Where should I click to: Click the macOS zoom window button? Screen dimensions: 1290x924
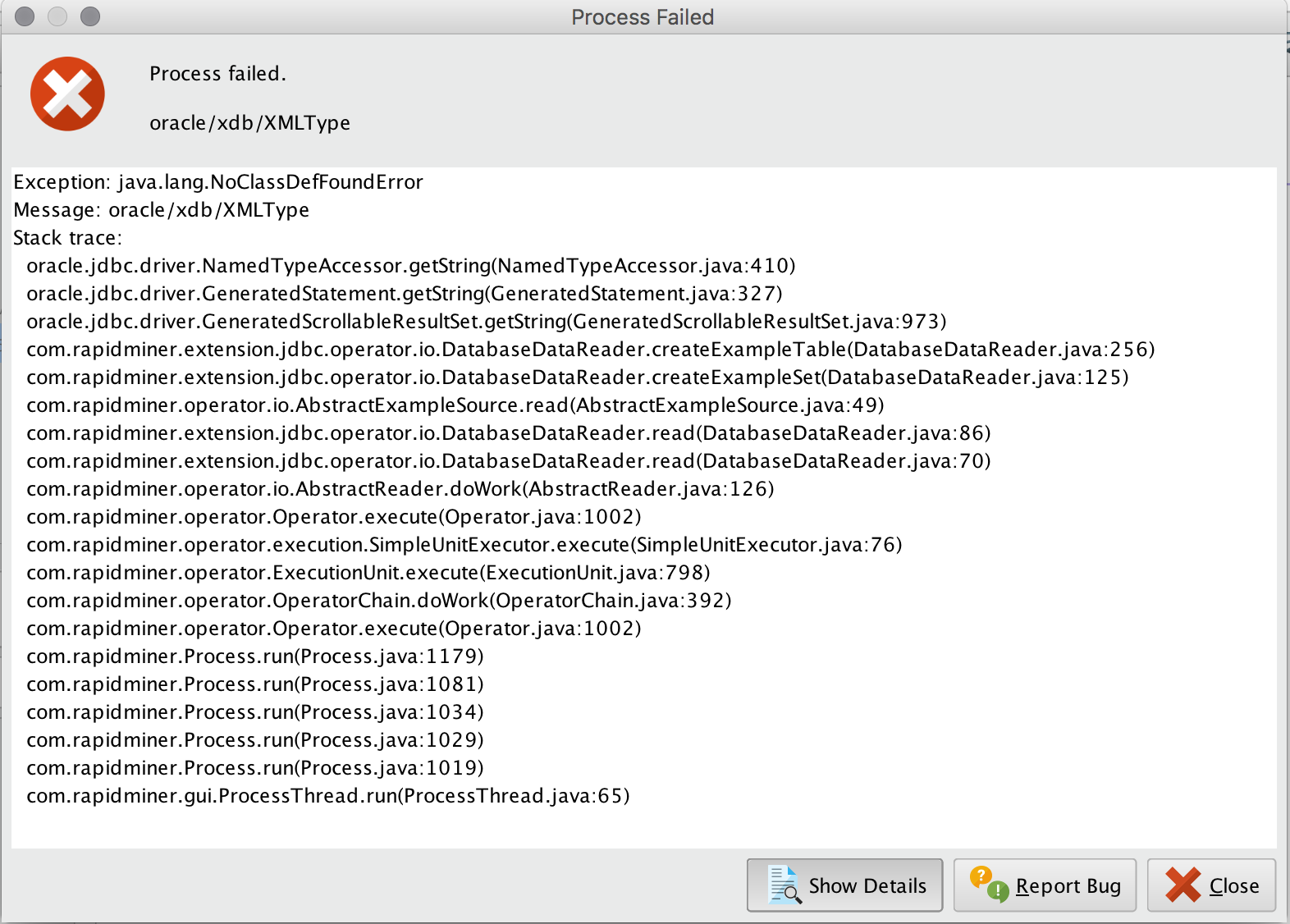pyautogui.click(x=90, y=16)
